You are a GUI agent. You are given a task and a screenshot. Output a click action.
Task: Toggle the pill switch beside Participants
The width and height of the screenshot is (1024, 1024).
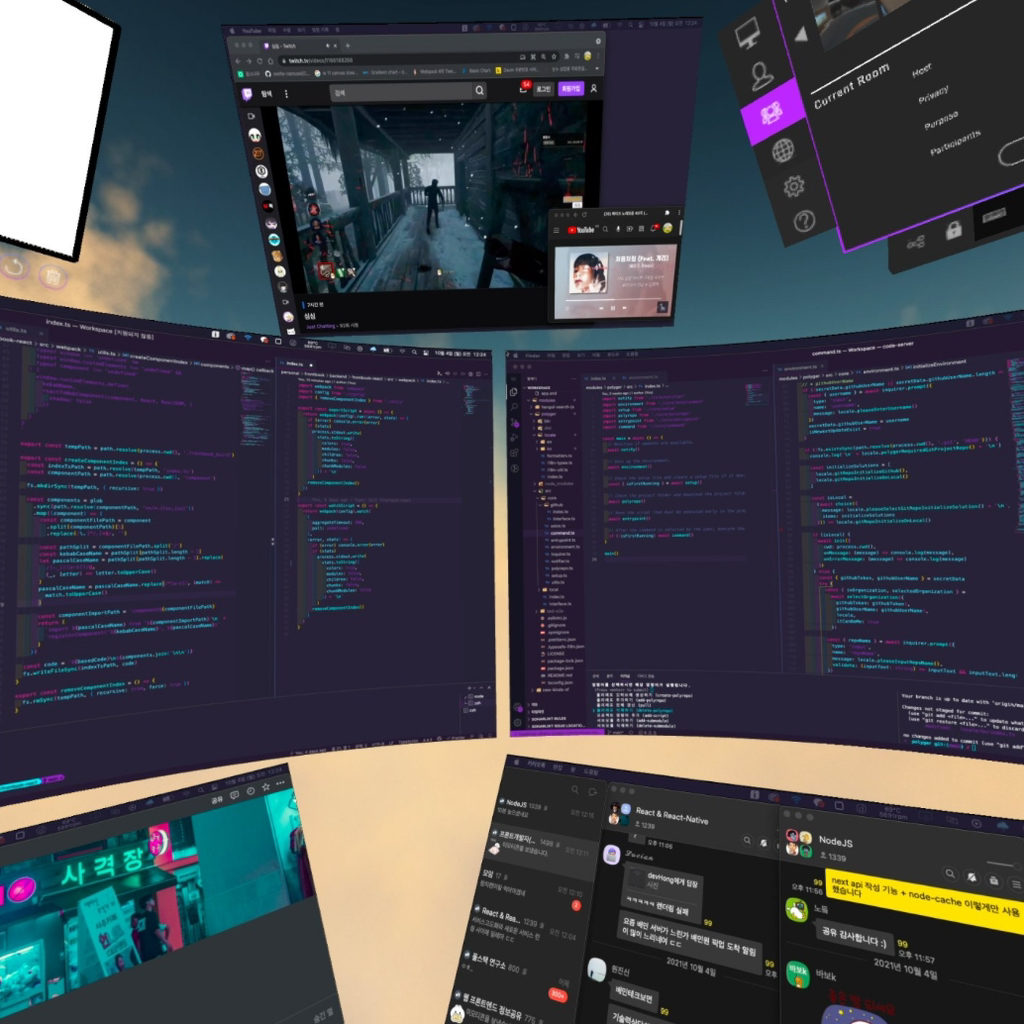pos(1012,152)
